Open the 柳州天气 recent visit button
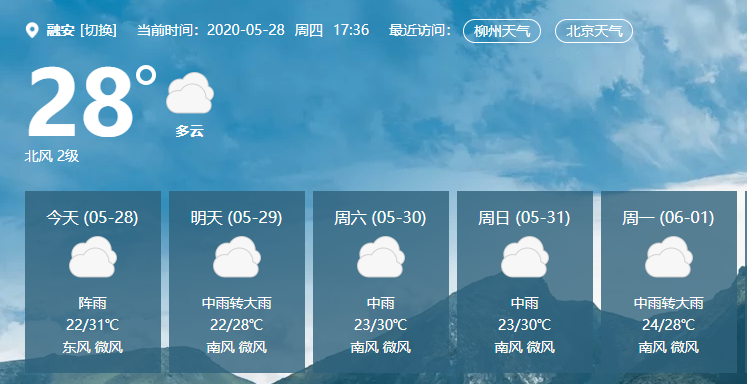Viewport: 747px width, 384px height. (x=502, y=31)
